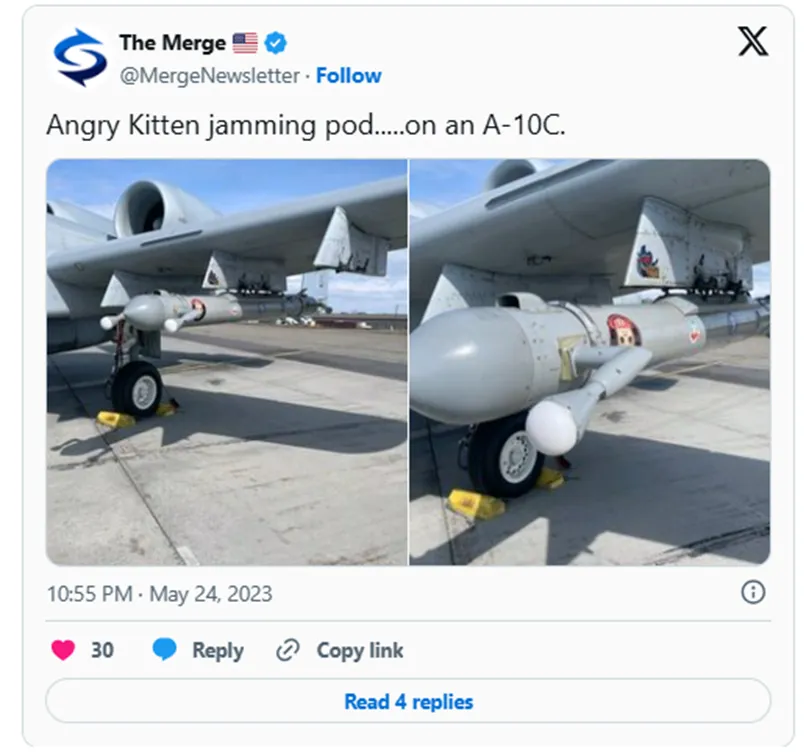This screenshot has height=756, width=809.
Task: Open The Merge display name
Action: (x=173, y=43)
